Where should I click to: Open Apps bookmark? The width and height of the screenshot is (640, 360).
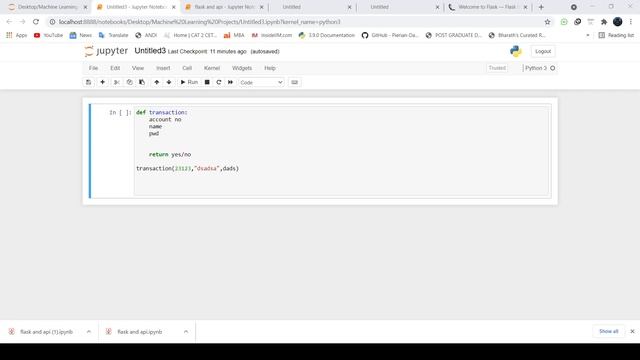(16, 36)
